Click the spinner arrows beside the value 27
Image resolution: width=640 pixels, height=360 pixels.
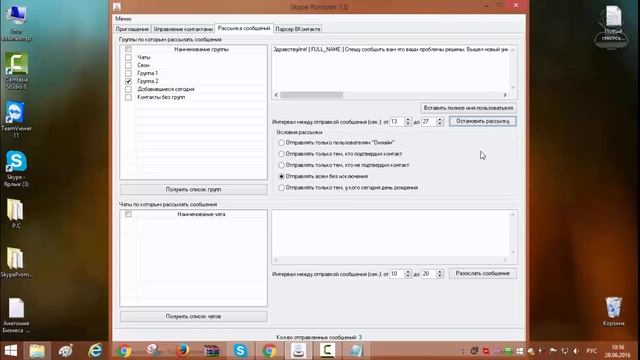(440, 122)
